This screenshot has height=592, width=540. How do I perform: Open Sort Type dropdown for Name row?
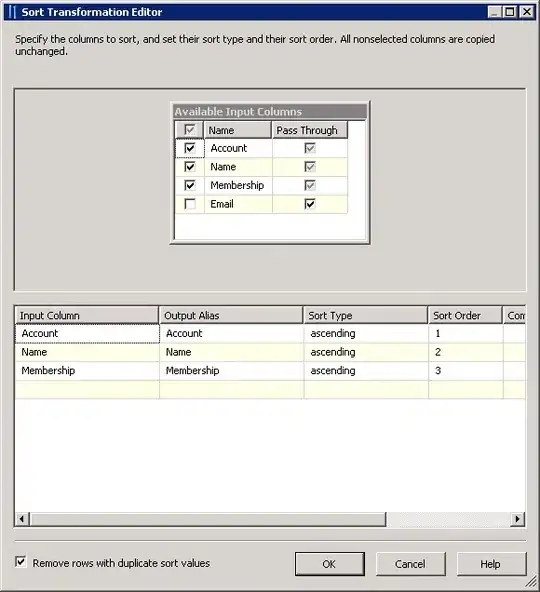click(366, 352)
